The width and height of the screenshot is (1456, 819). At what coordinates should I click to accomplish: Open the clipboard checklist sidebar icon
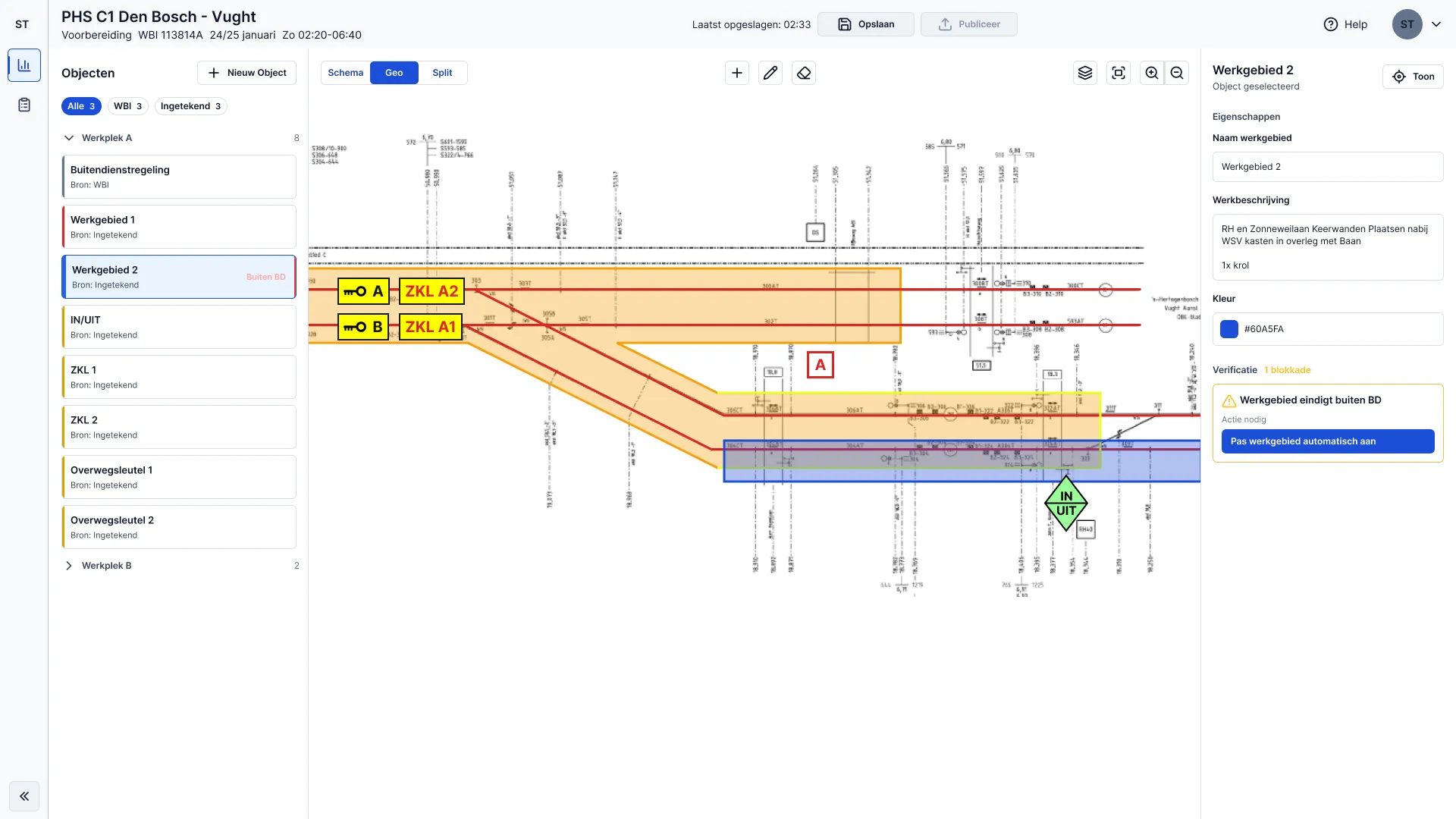pos(24,105)
